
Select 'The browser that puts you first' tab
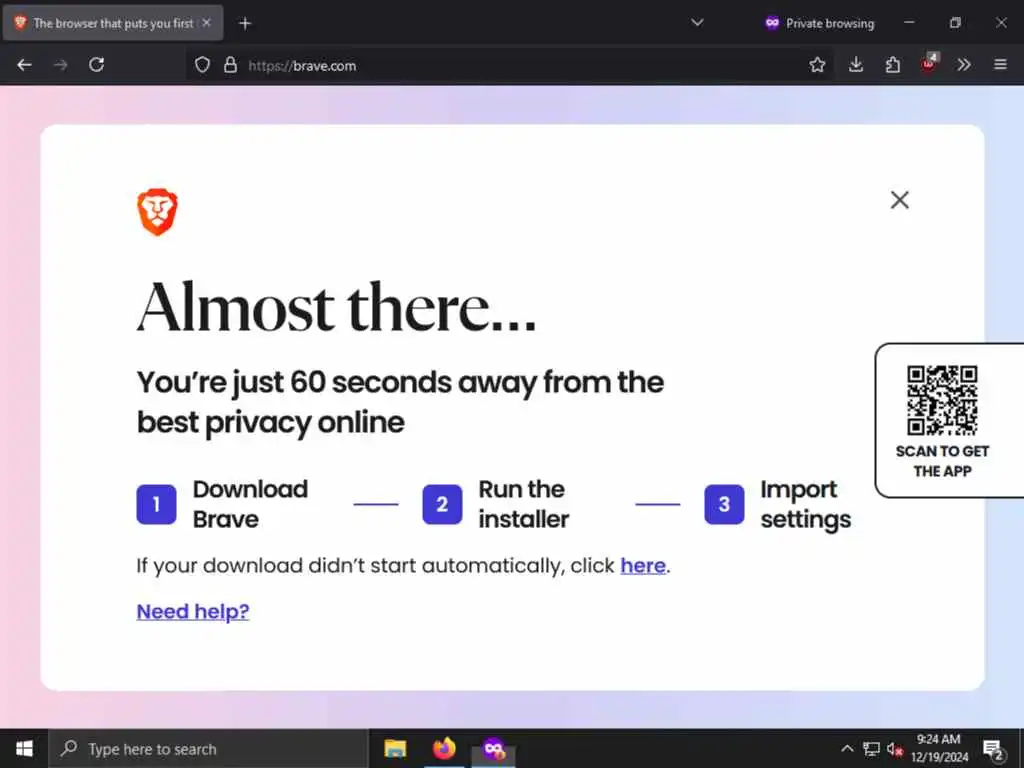[112, 24]
